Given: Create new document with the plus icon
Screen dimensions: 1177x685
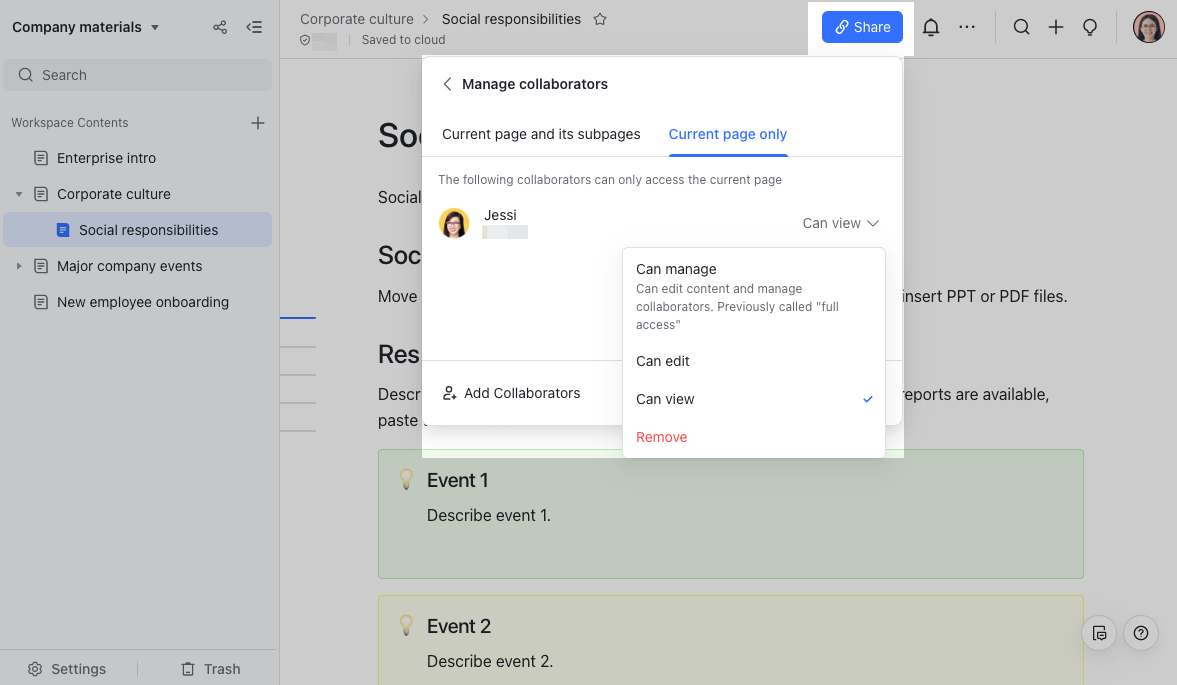Looking at the screenshot, I should pos(1056,27).
